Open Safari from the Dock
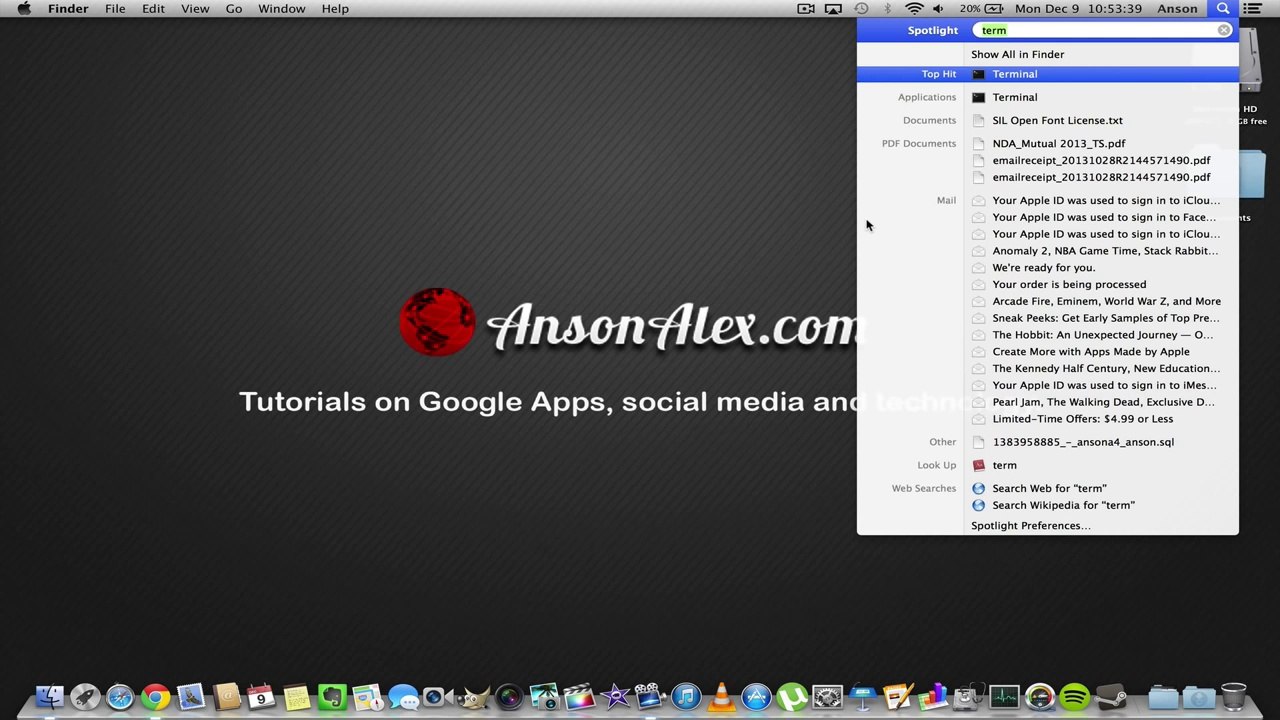The width and height of the screenshot is (1280, 720). click(x=120, y=697)
